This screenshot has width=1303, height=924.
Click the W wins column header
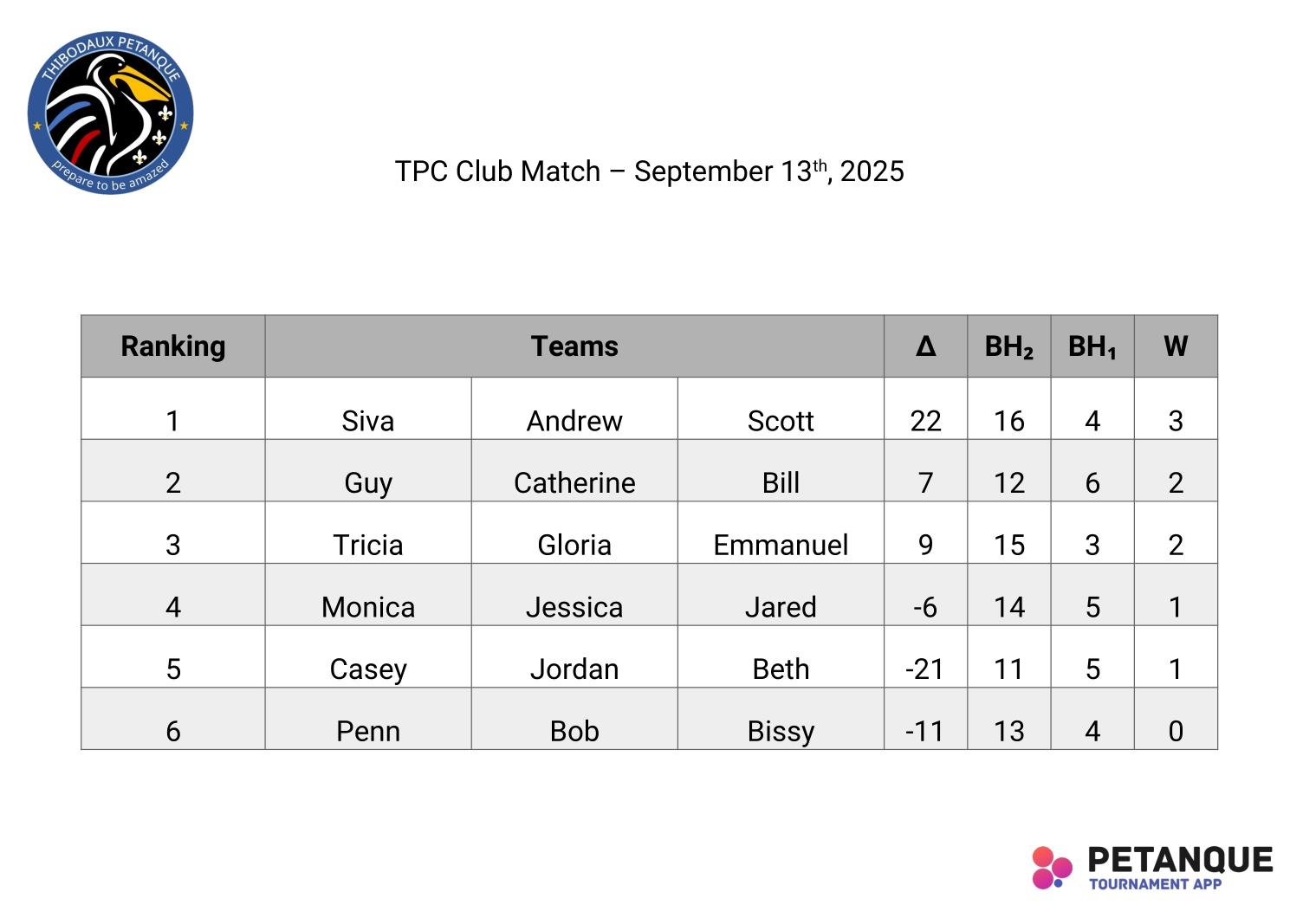point(1175,346)
